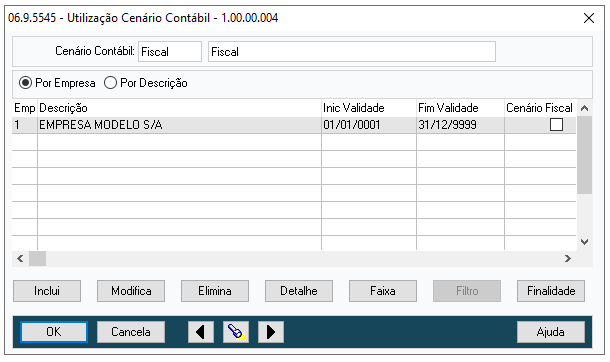Viewport: 610px width, 362px height.
Task: Click the Descrição column header
Action: pyautogui.click(x=179, y=108)
